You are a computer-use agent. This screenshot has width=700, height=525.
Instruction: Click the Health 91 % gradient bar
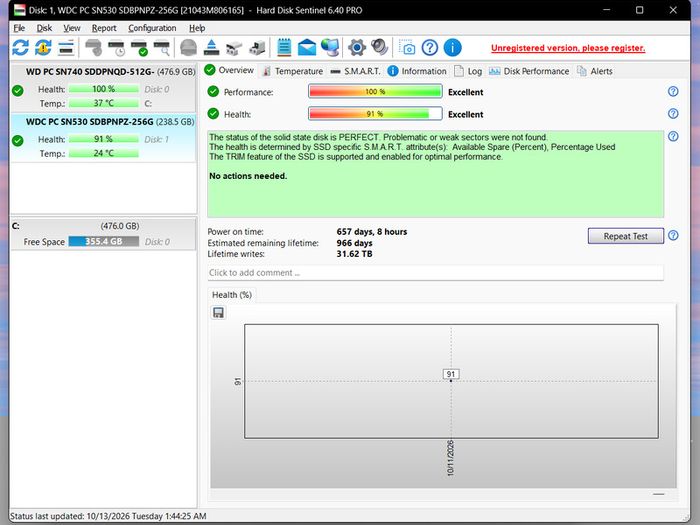point(375,114)
